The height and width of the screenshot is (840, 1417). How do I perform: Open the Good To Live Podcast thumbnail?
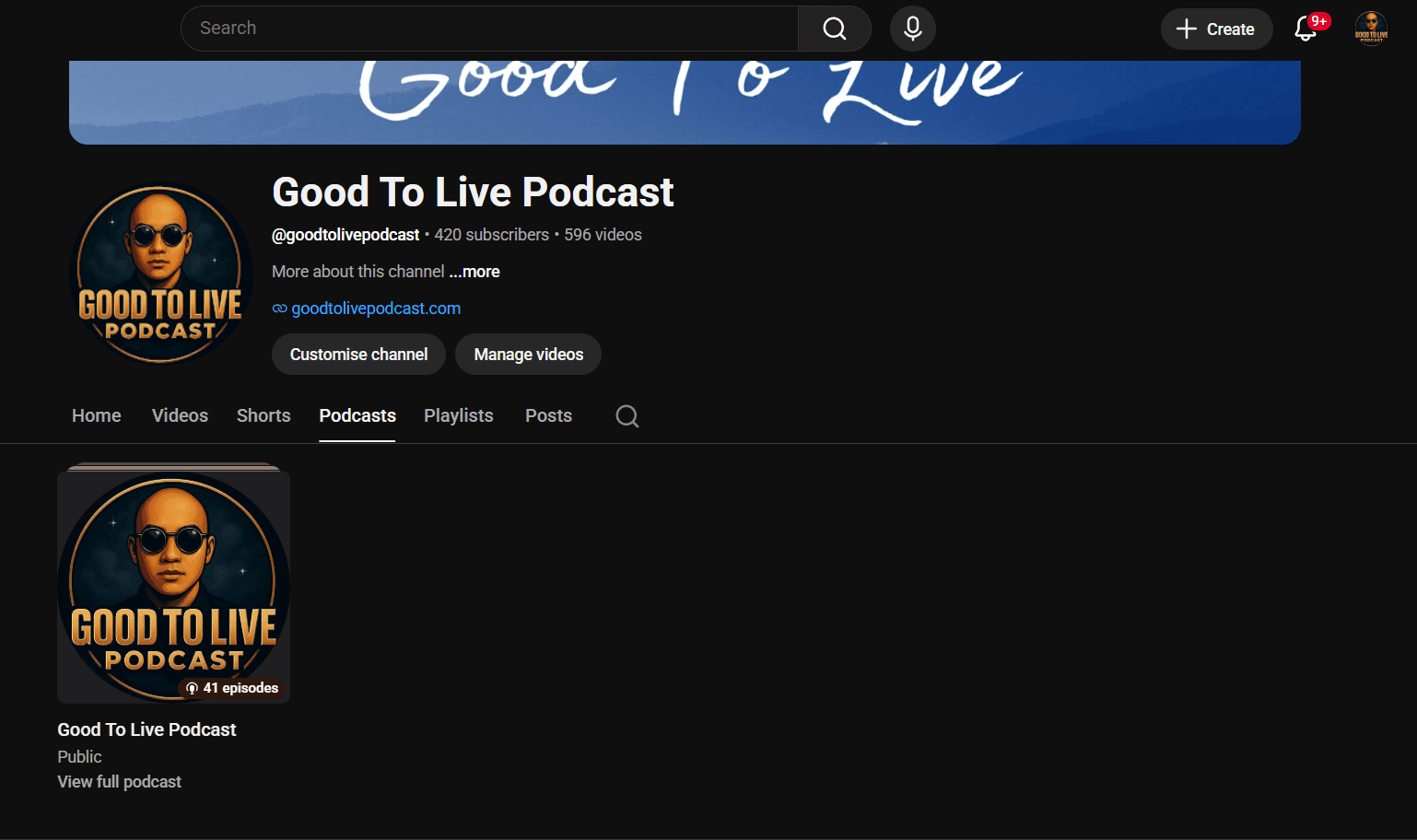pos(173,587)
